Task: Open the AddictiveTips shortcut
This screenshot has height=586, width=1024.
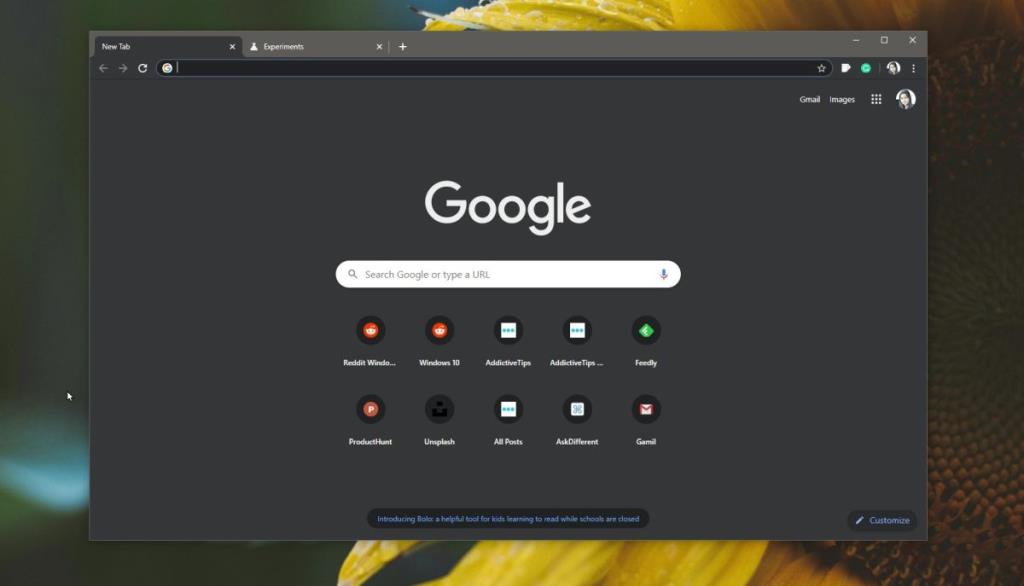Action: point(508,331)
